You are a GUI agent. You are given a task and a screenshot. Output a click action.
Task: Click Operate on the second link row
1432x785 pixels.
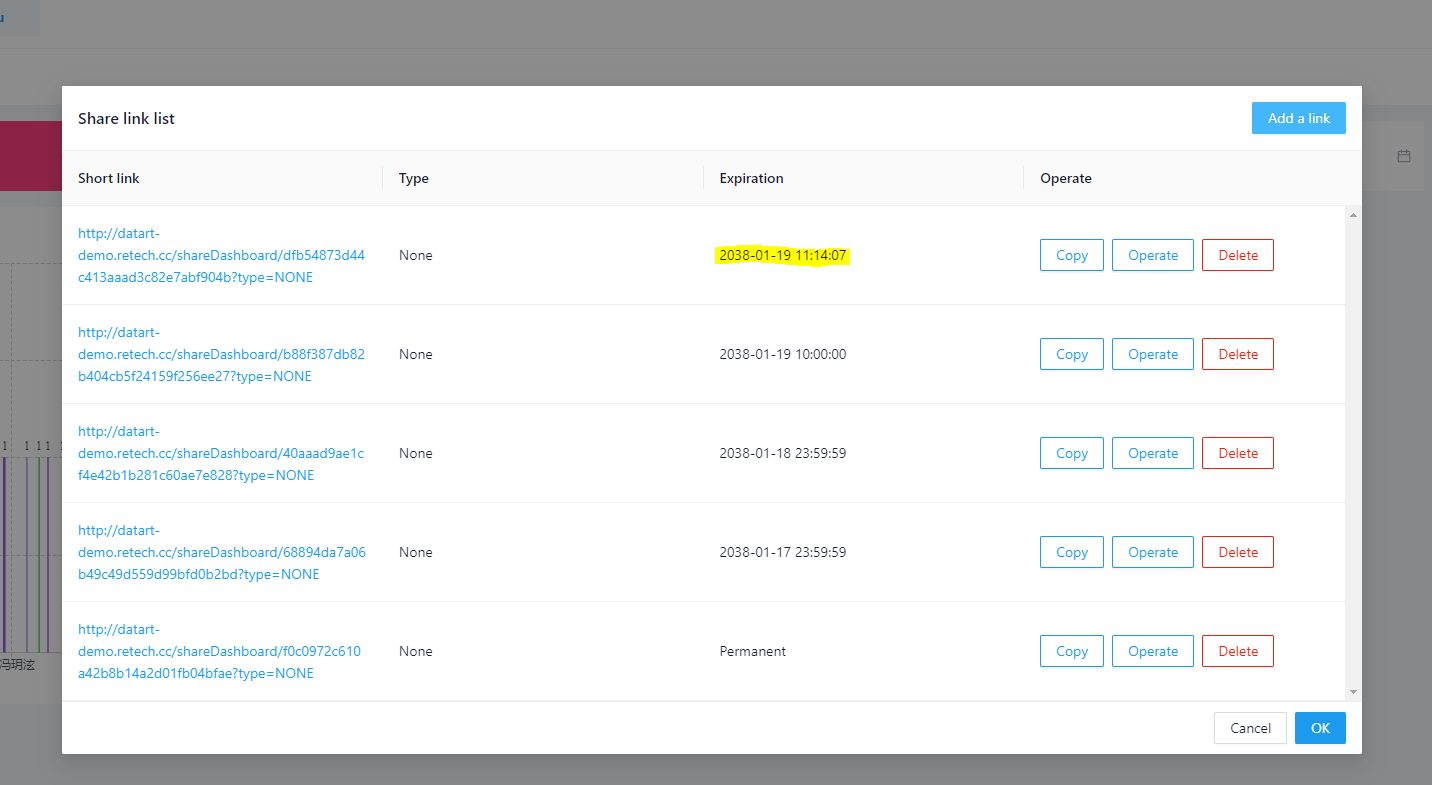1152,354
